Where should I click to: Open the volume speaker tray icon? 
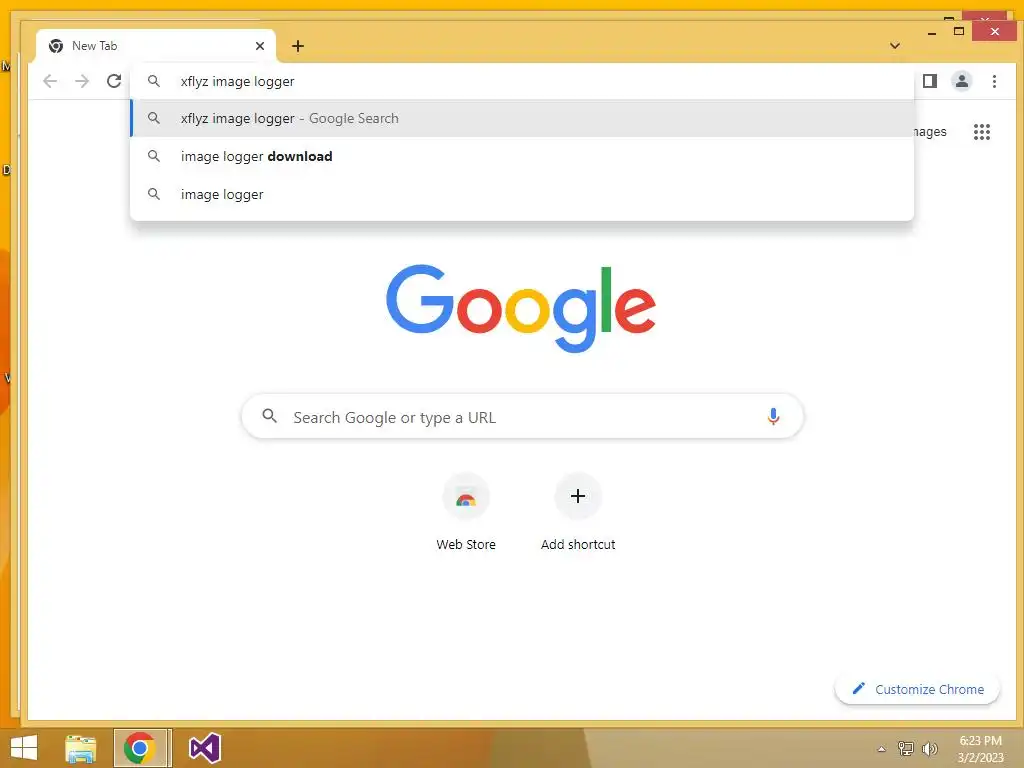(x=929, y=748)
